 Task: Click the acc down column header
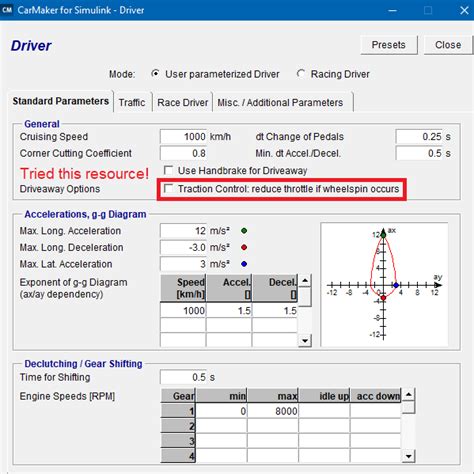(376, 396)
